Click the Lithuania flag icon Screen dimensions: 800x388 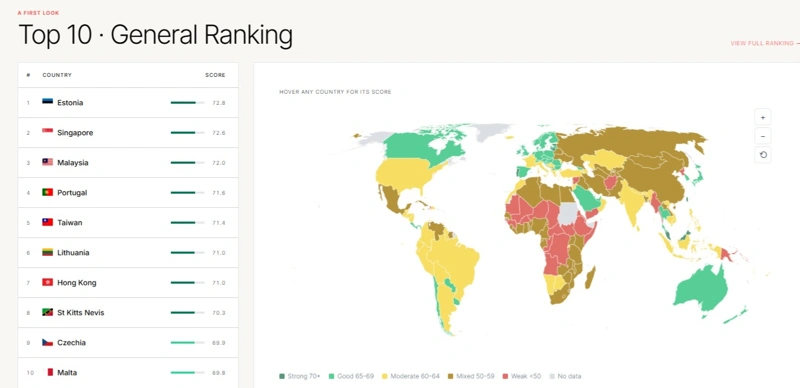(x=47, y=252)
